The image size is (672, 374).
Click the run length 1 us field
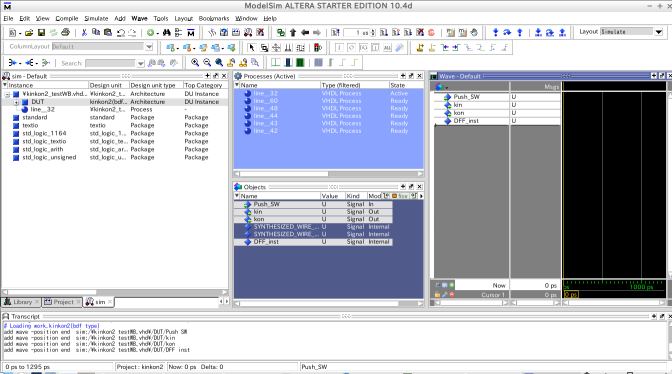tap(357, 33)
